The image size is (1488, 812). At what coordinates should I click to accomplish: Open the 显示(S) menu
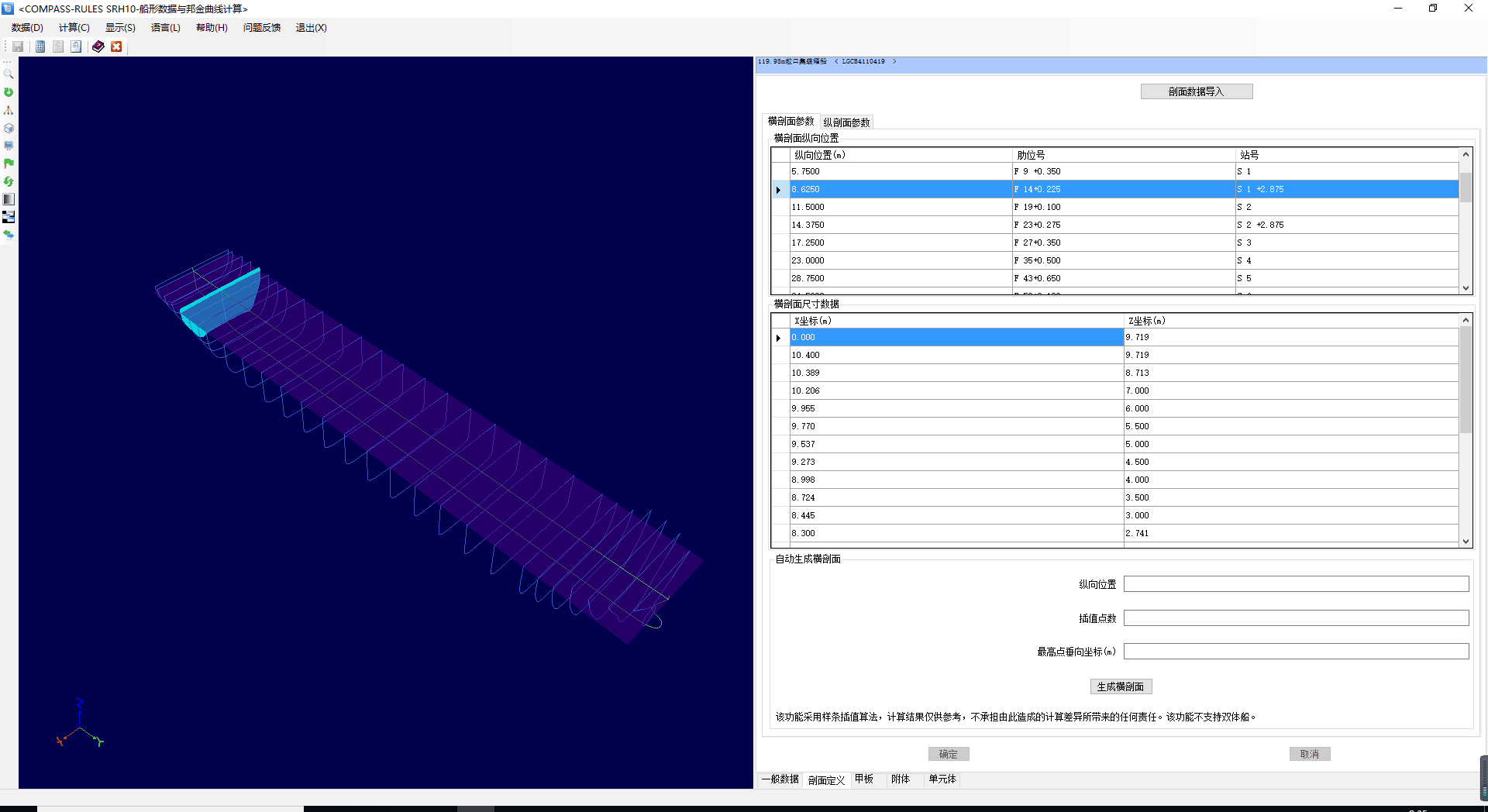pyautogui.click(x=120, y=28)
